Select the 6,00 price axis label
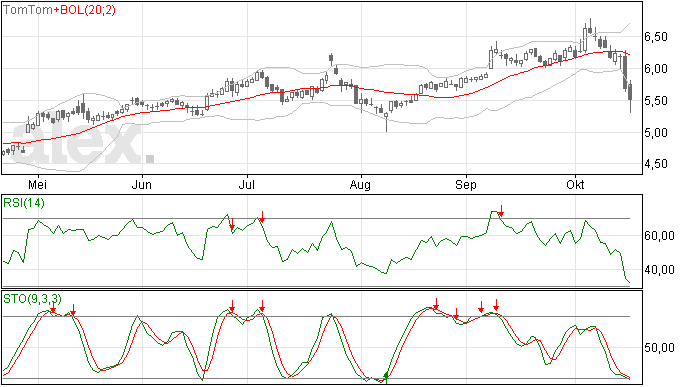690x387 pixels. click(656, 69)
